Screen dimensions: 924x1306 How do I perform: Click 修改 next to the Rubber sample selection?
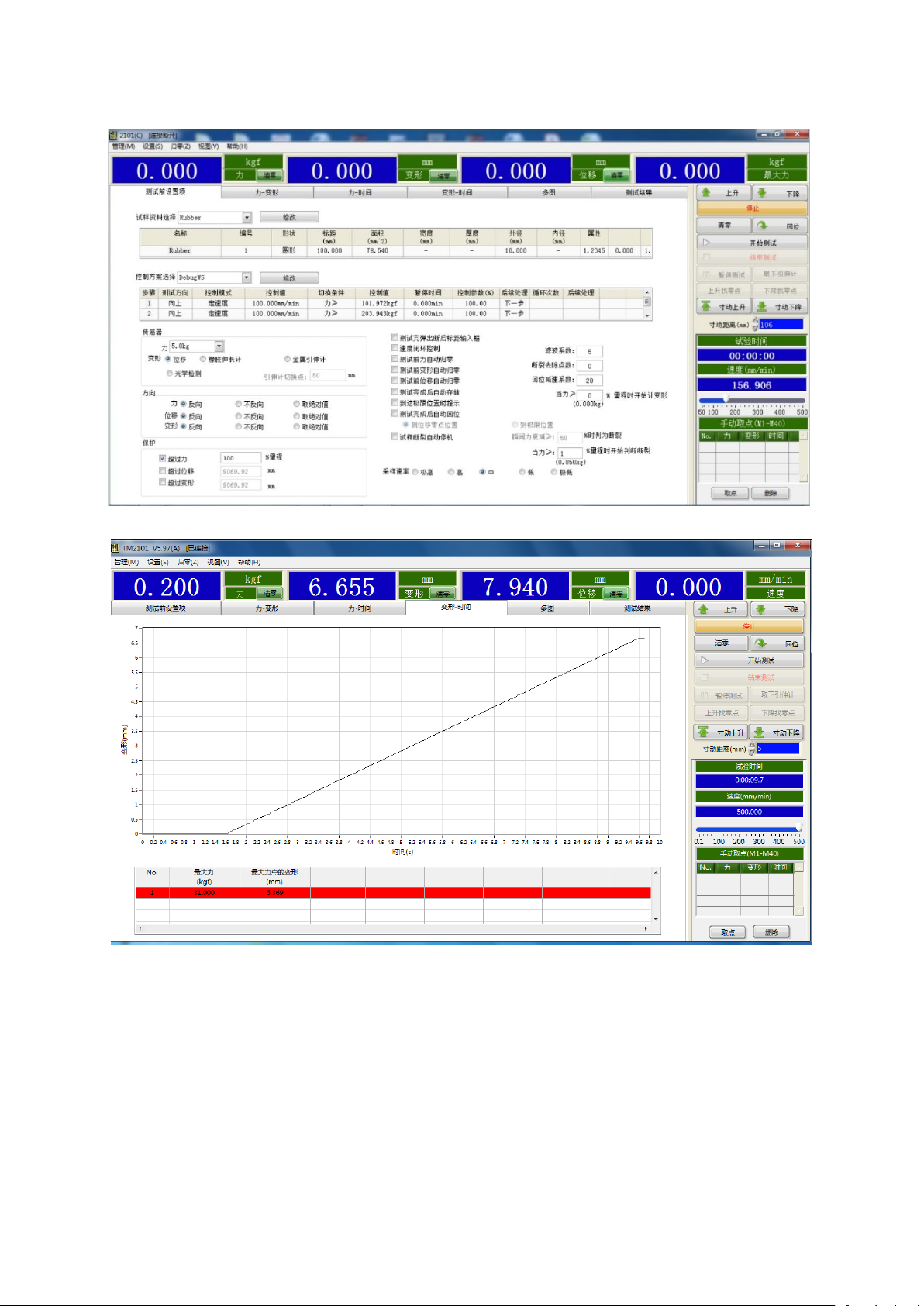[x=289, y=217]
